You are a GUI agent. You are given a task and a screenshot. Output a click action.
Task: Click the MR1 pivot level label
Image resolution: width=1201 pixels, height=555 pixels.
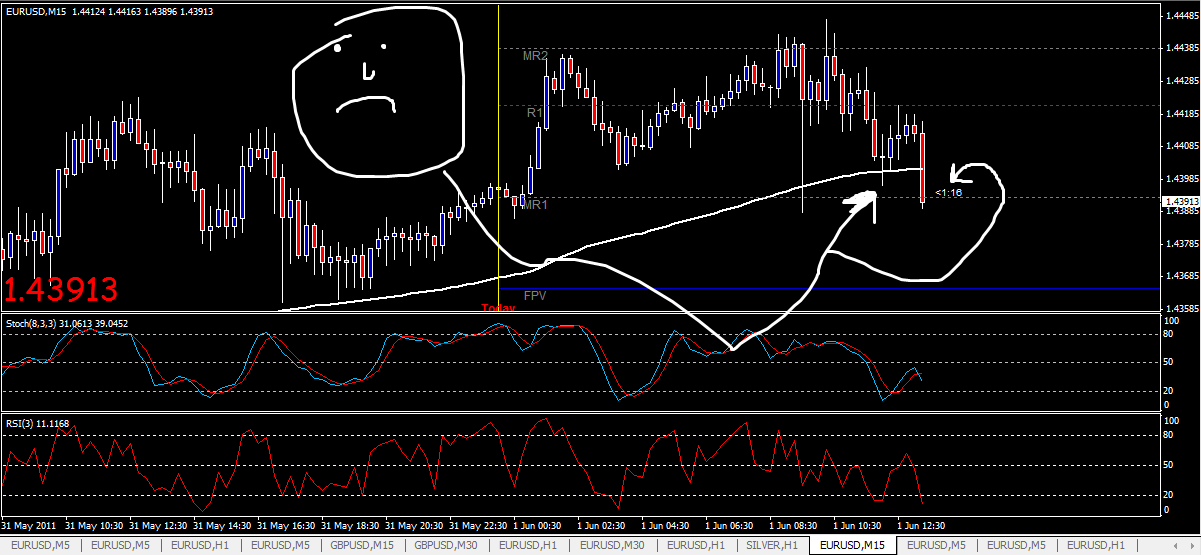tap(535, 205)
